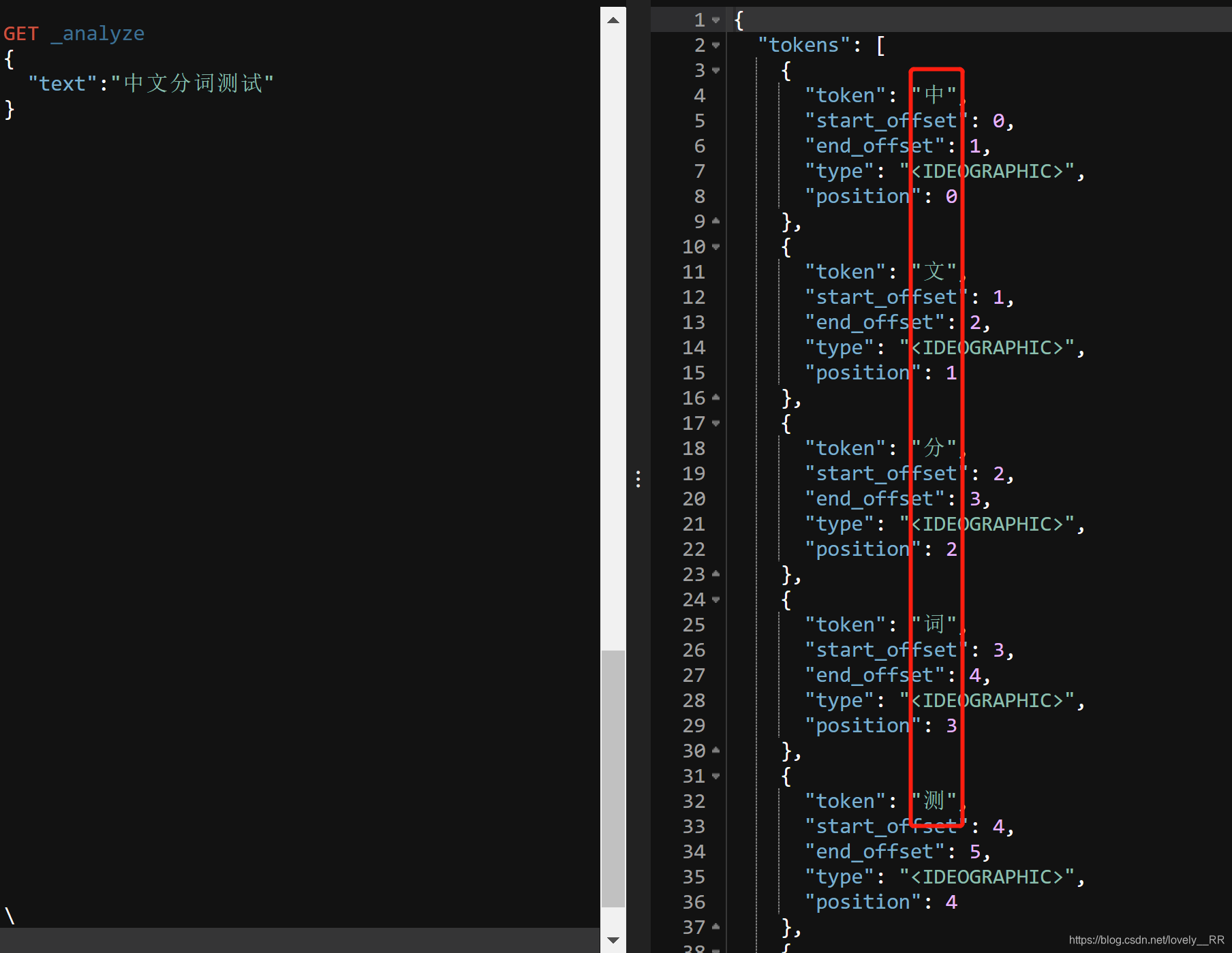Image resolution: width=1232 pixels, height=953 pixels.
Task: Click the editor scrollbar down arrow
Action: [x=613, y=940]
